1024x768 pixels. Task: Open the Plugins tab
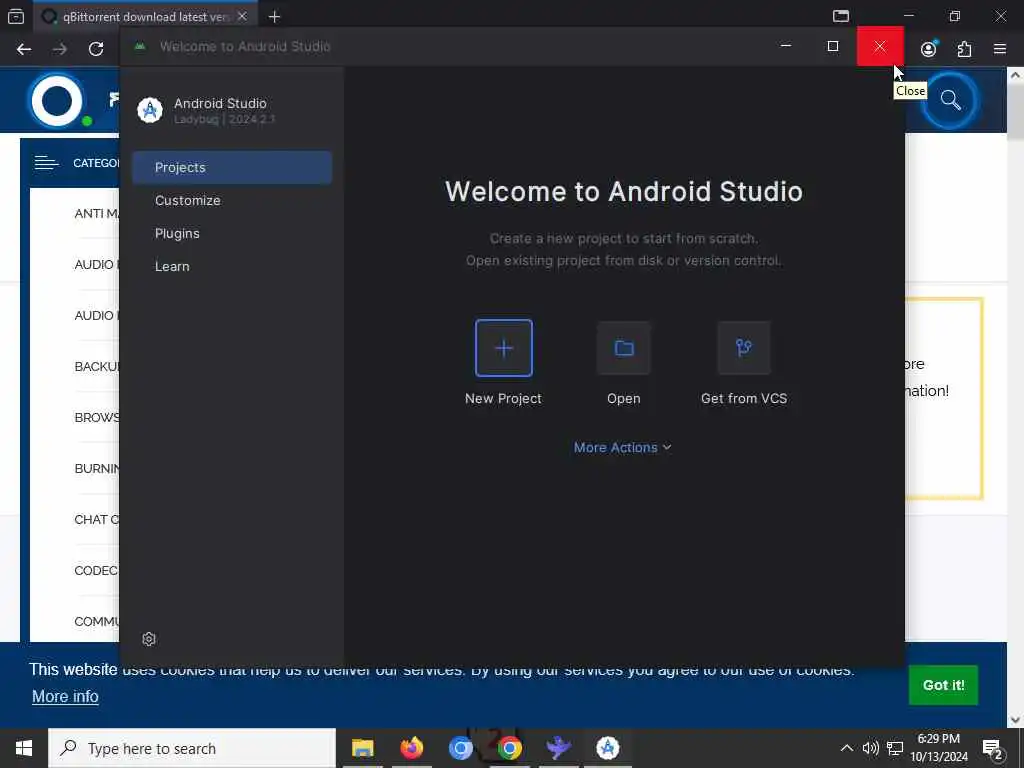click(232, 233)
